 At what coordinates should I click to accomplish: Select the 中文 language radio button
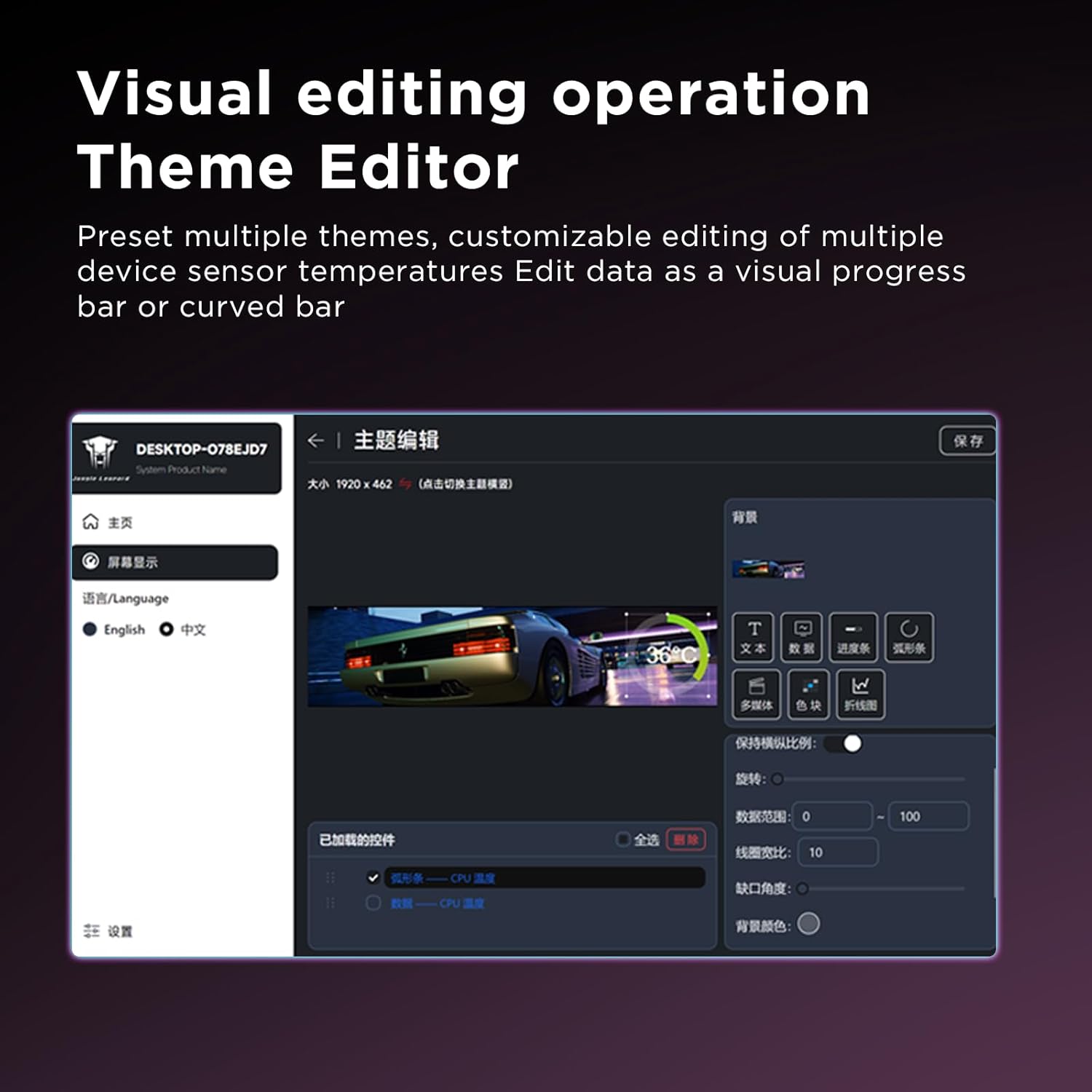click(x=167, y=630)
